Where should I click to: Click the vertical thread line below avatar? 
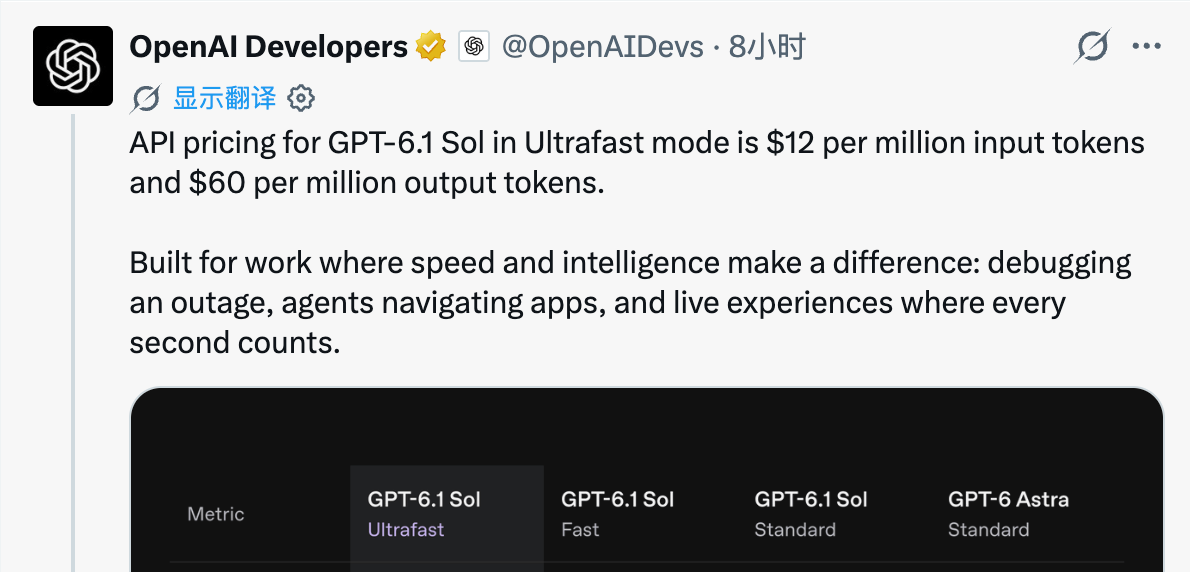coord(73,343)
